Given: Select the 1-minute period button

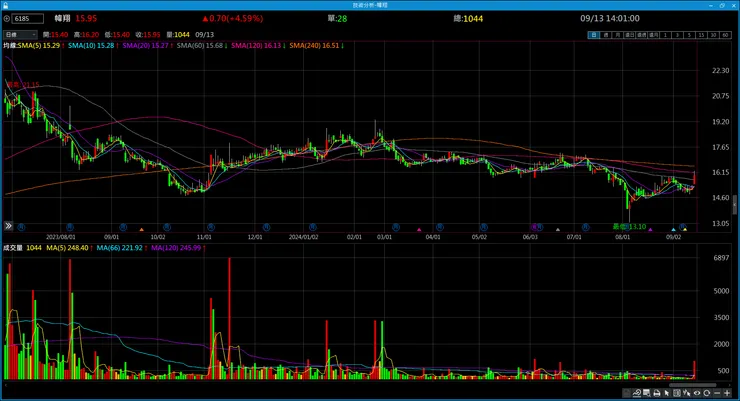Looking at the screenshot, I should (x=665, y=35).
